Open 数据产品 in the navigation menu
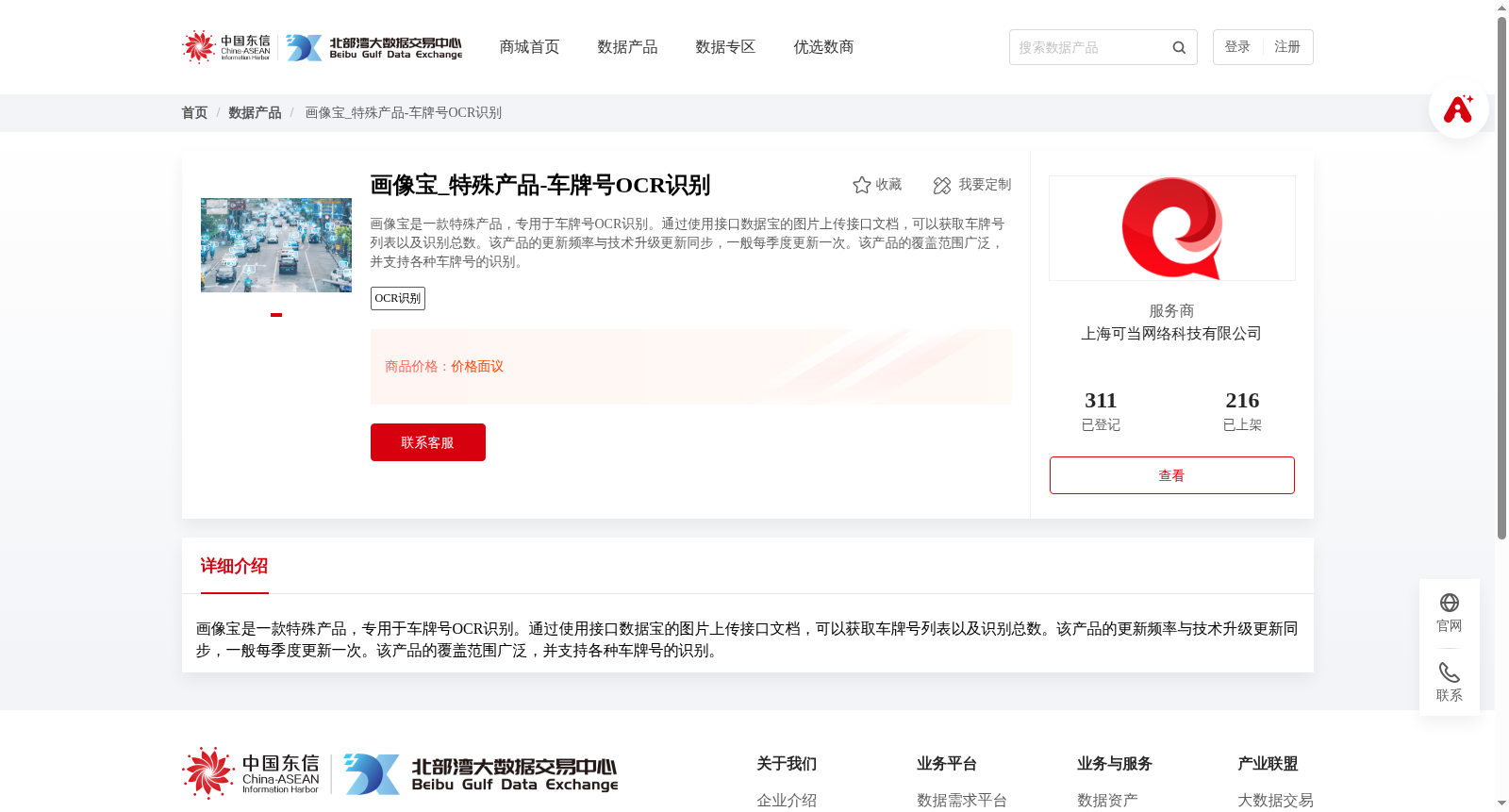1509x812 pixels. click(x=627, y=47)
